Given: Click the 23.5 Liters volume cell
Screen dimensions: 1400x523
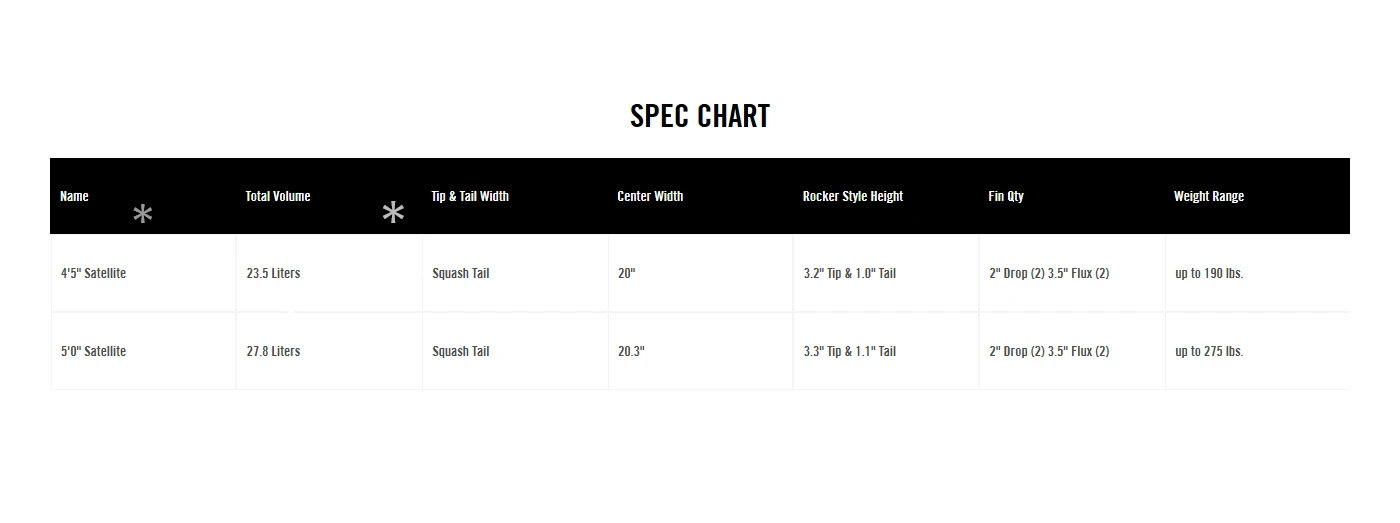Looking at the screenshot, I should (273, 273).
